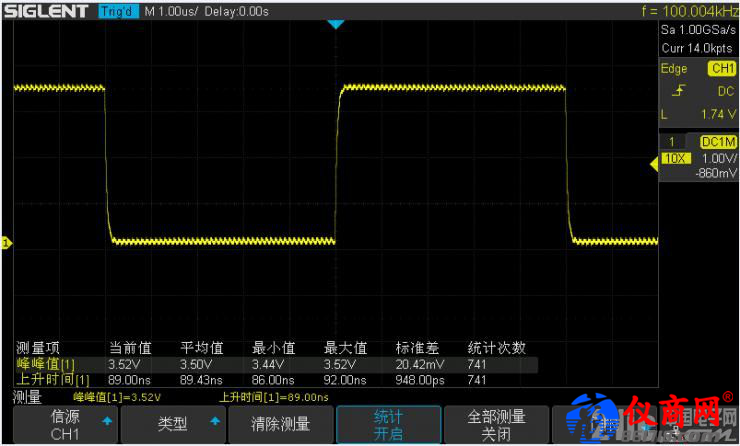Viewport: 740px width, 446px height.
Task: Click the SIGLENT logo
Action: 45,11
